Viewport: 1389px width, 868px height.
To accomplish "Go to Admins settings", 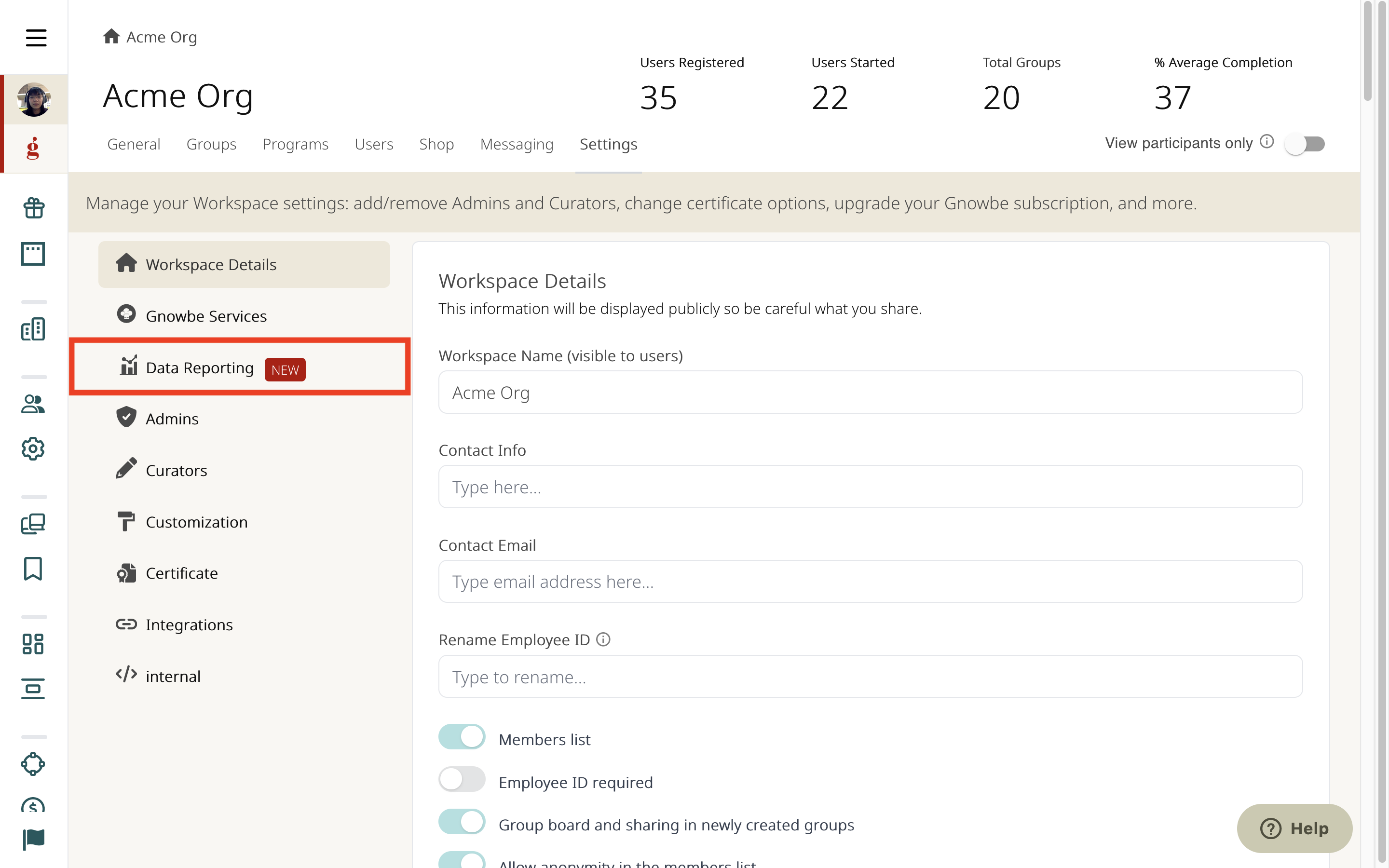I will 244,419.
